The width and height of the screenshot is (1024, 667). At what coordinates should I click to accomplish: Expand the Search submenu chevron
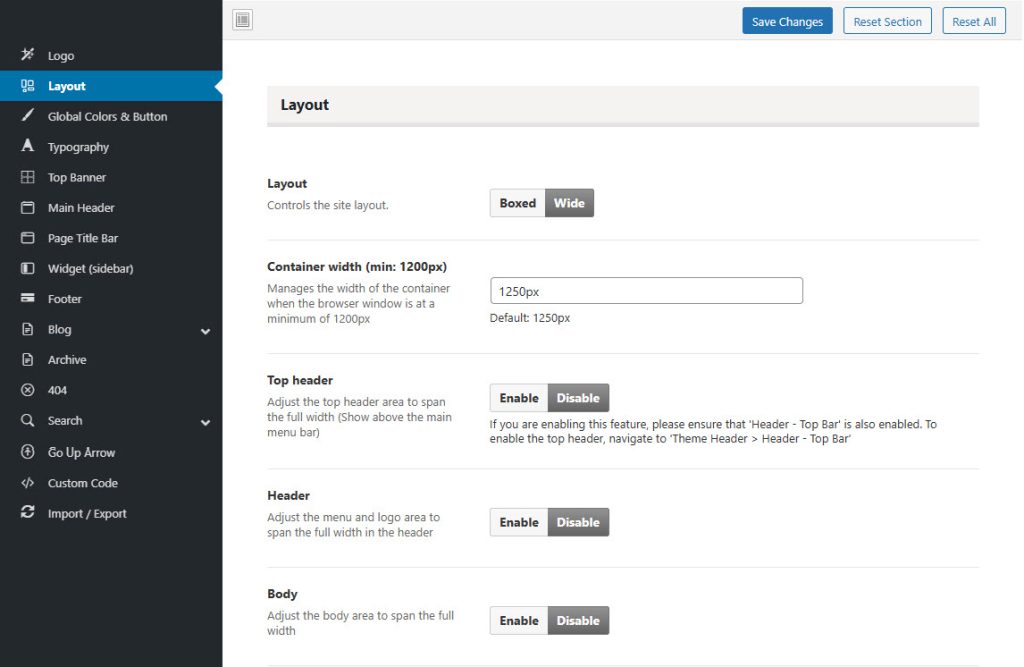click(205, 422)
